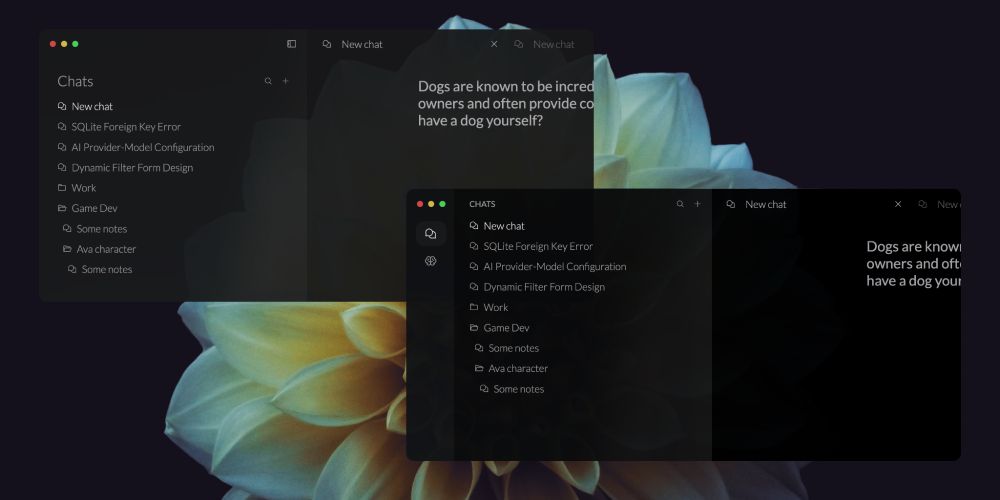
Task: Close the New chat tab in back window
Action: [x=494, y=44]
